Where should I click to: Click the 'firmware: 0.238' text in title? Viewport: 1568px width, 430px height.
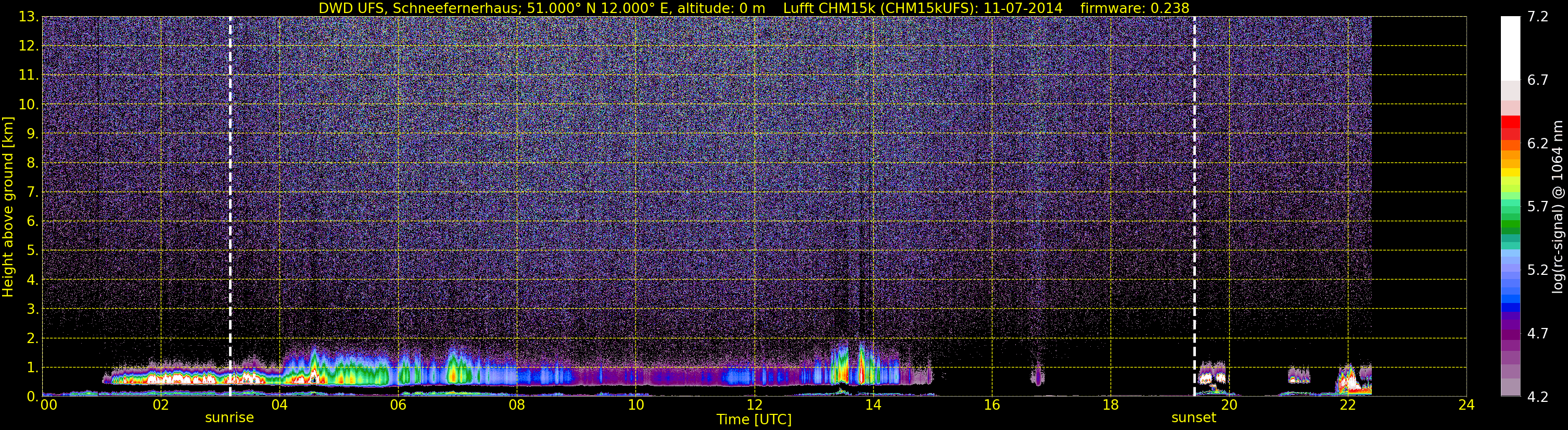(1134, 8)
